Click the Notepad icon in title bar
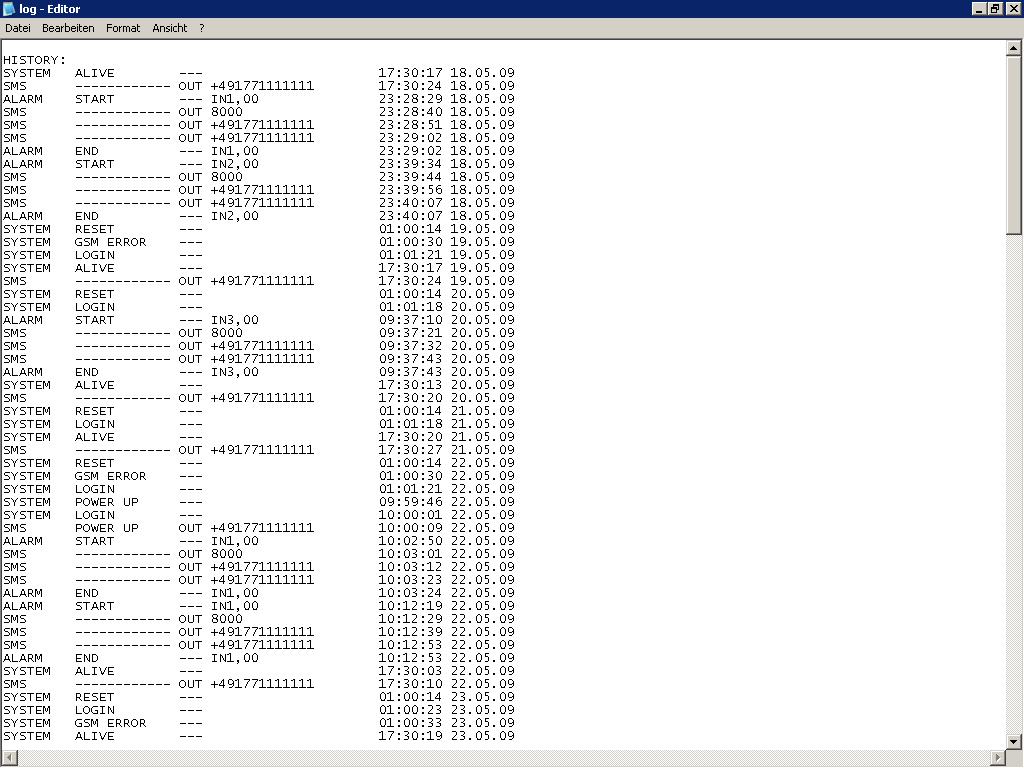The width and height of the screenshot is (1024, 768). (9, 9)
